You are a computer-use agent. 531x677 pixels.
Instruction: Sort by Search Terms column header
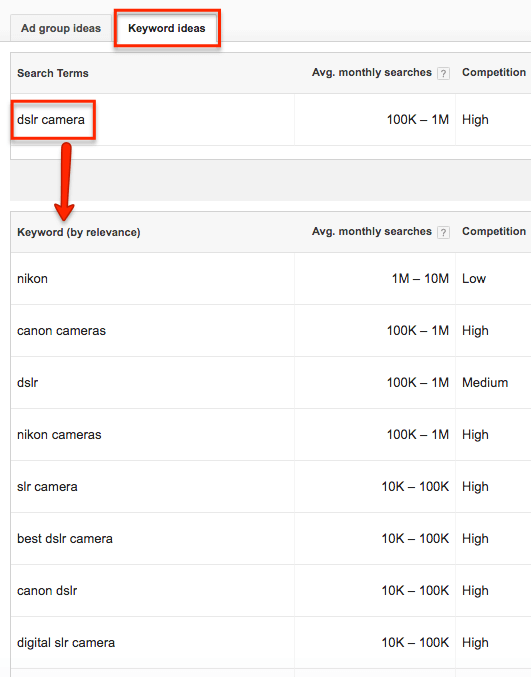point(53,73)
